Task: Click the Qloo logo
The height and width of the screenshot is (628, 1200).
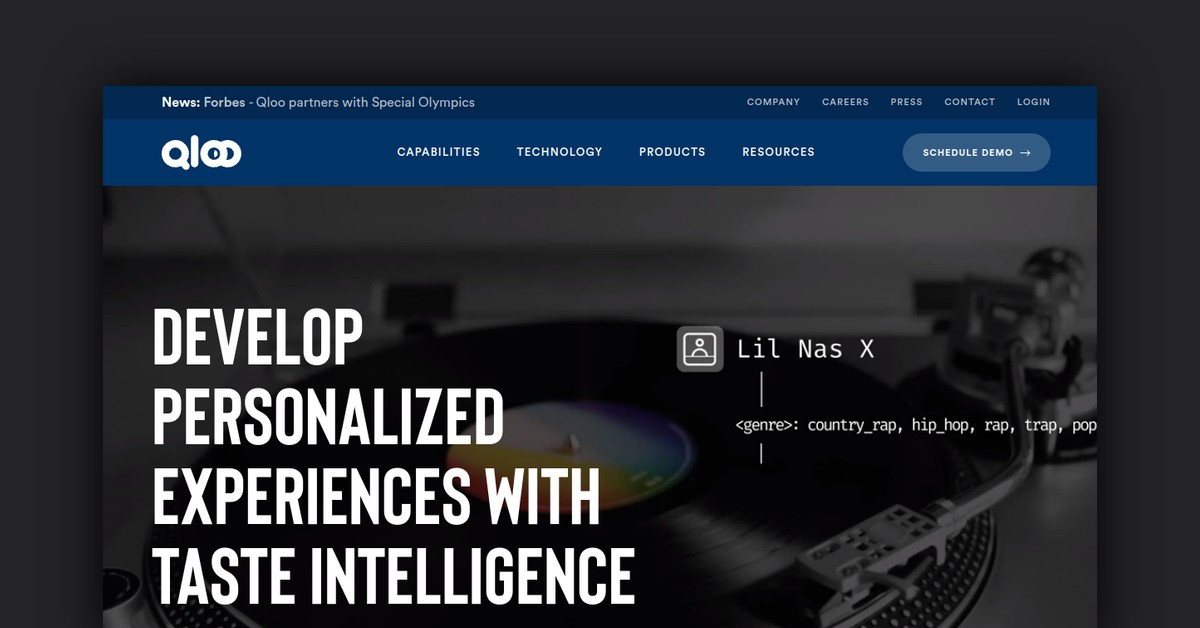Action: tap(201, 153)
